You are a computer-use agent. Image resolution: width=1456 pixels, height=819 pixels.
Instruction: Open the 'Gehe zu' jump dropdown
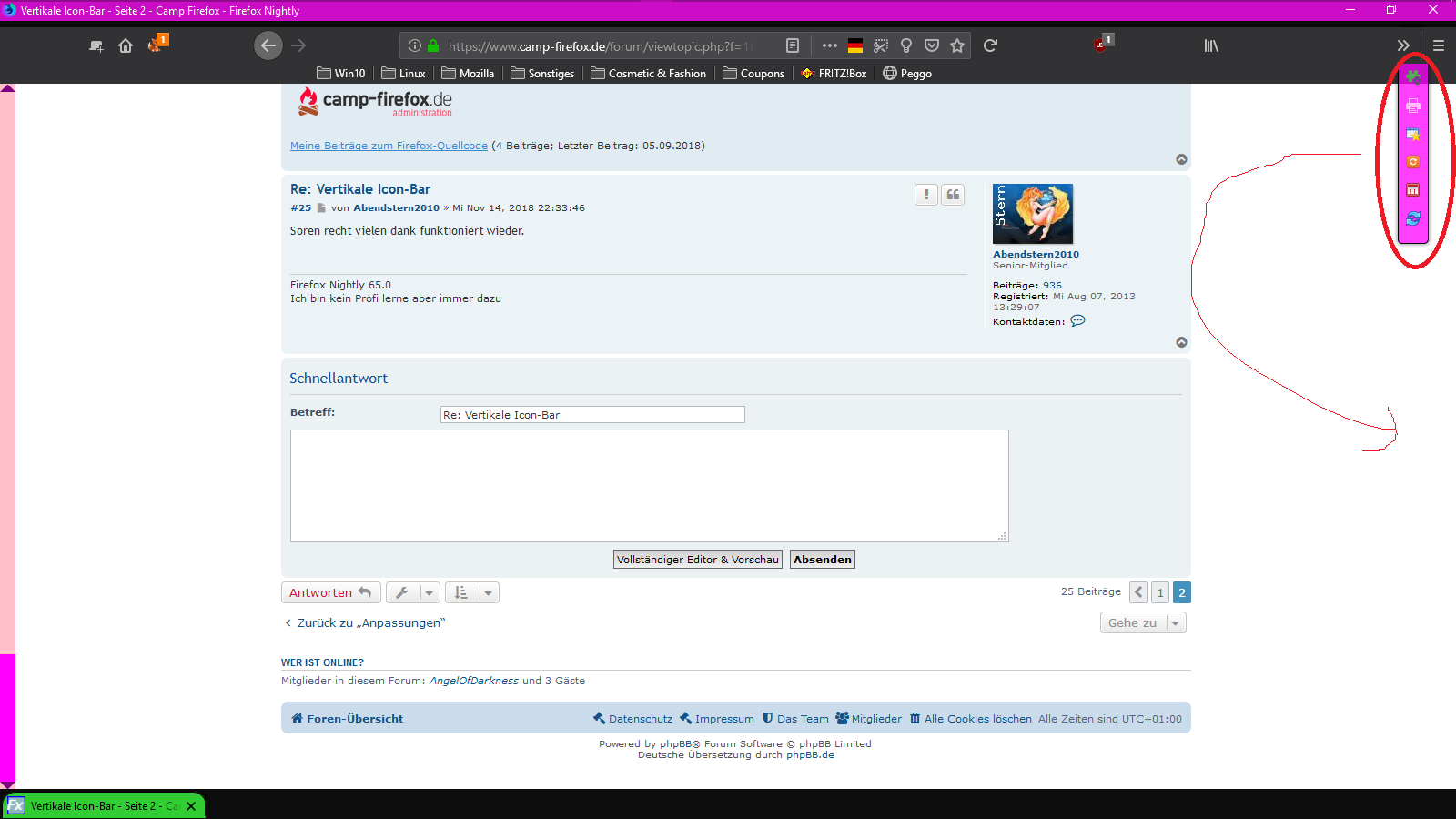tap(1143, 622)
